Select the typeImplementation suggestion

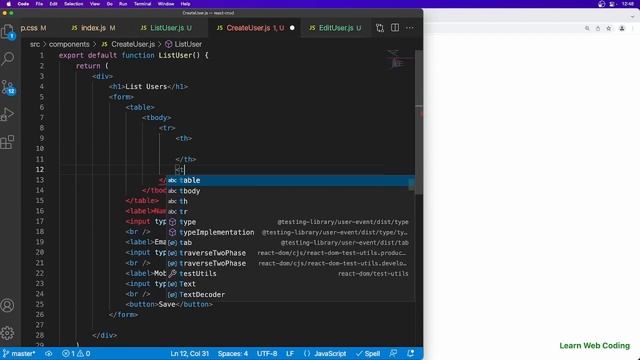pos(290,232)
